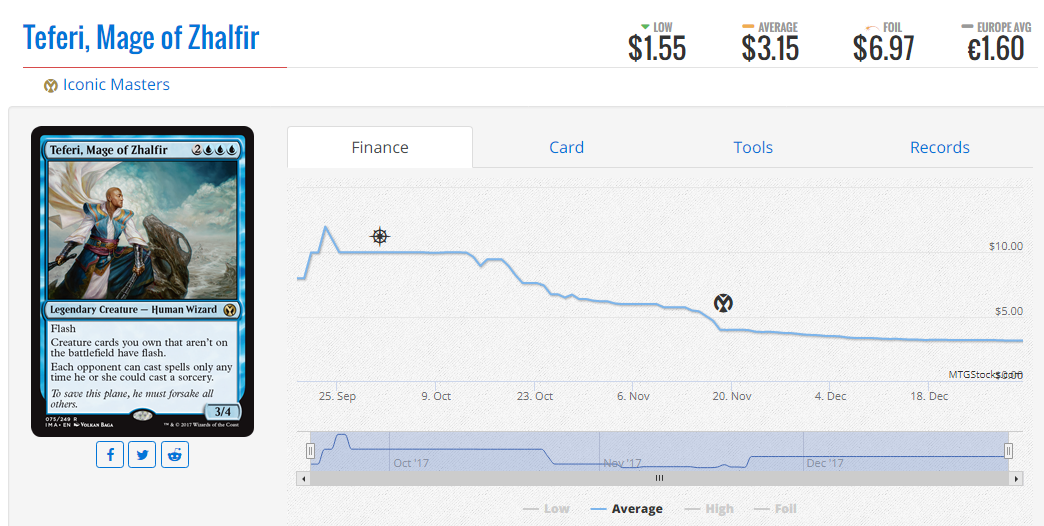The width and height of the screenshot is (1044, 526).
Task: Switch to the Records tab
Action: coord(939,147)
